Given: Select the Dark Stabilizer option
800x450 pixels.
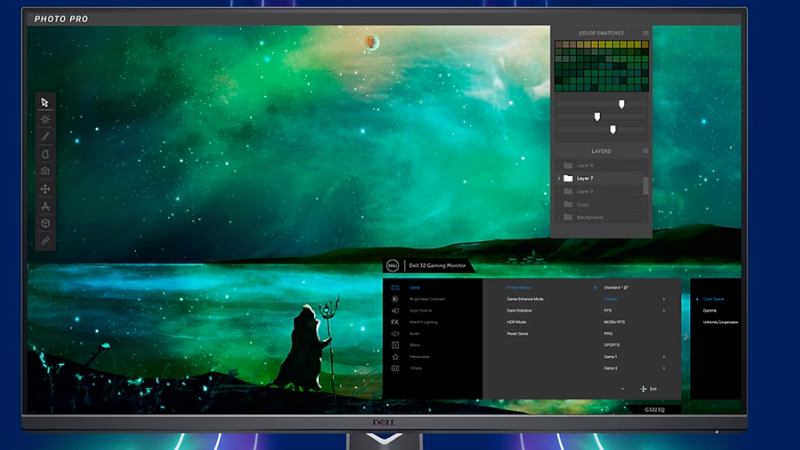Looking at the screenshot, I should [x=519, y=310].
